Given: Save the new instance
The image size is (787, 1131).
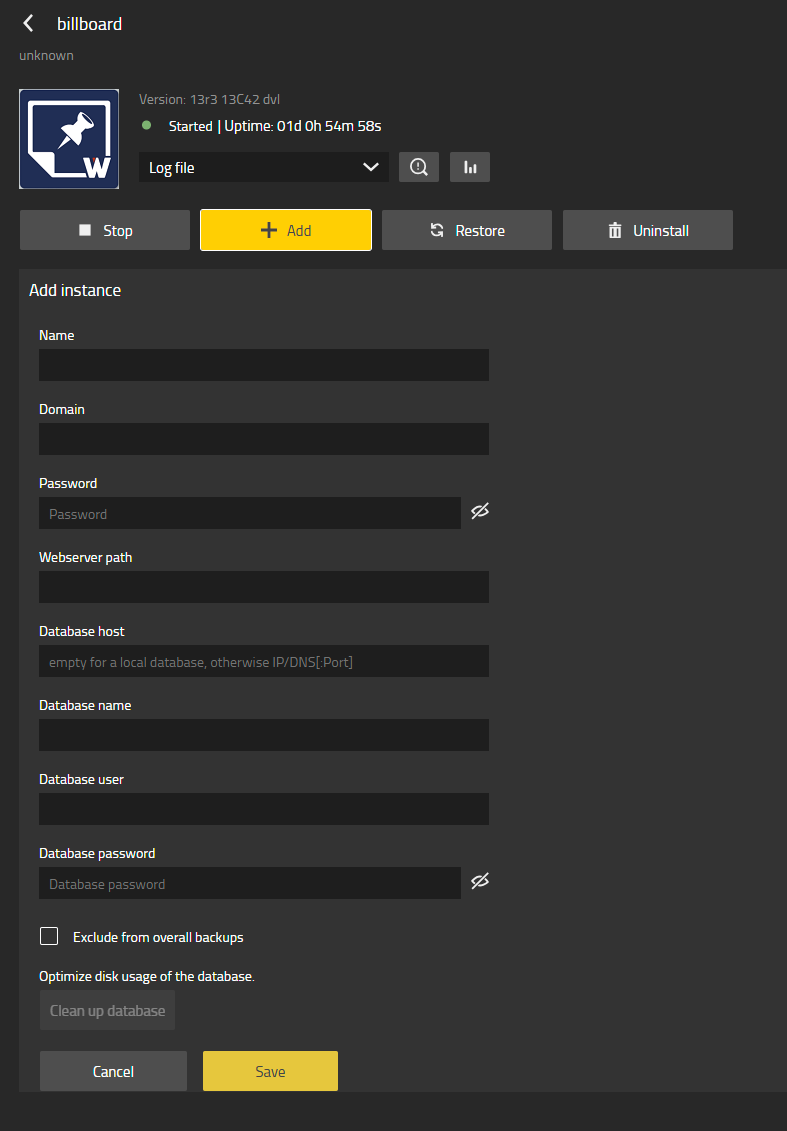Looking at the screenshot, I should (x=270, y=1071).
